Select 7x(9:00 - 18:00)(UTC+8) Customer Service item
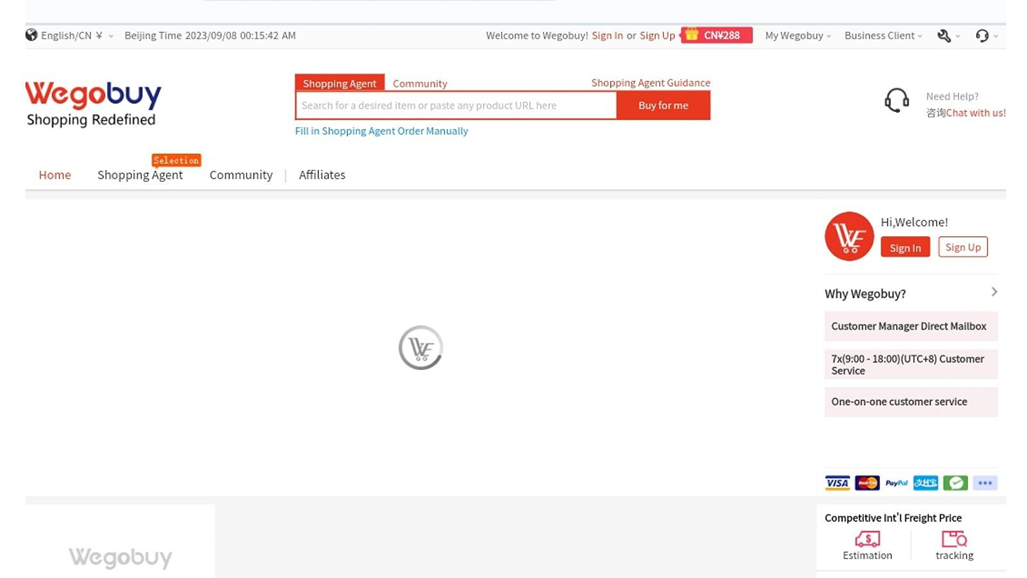1027x578 pixels. point(911,364)
